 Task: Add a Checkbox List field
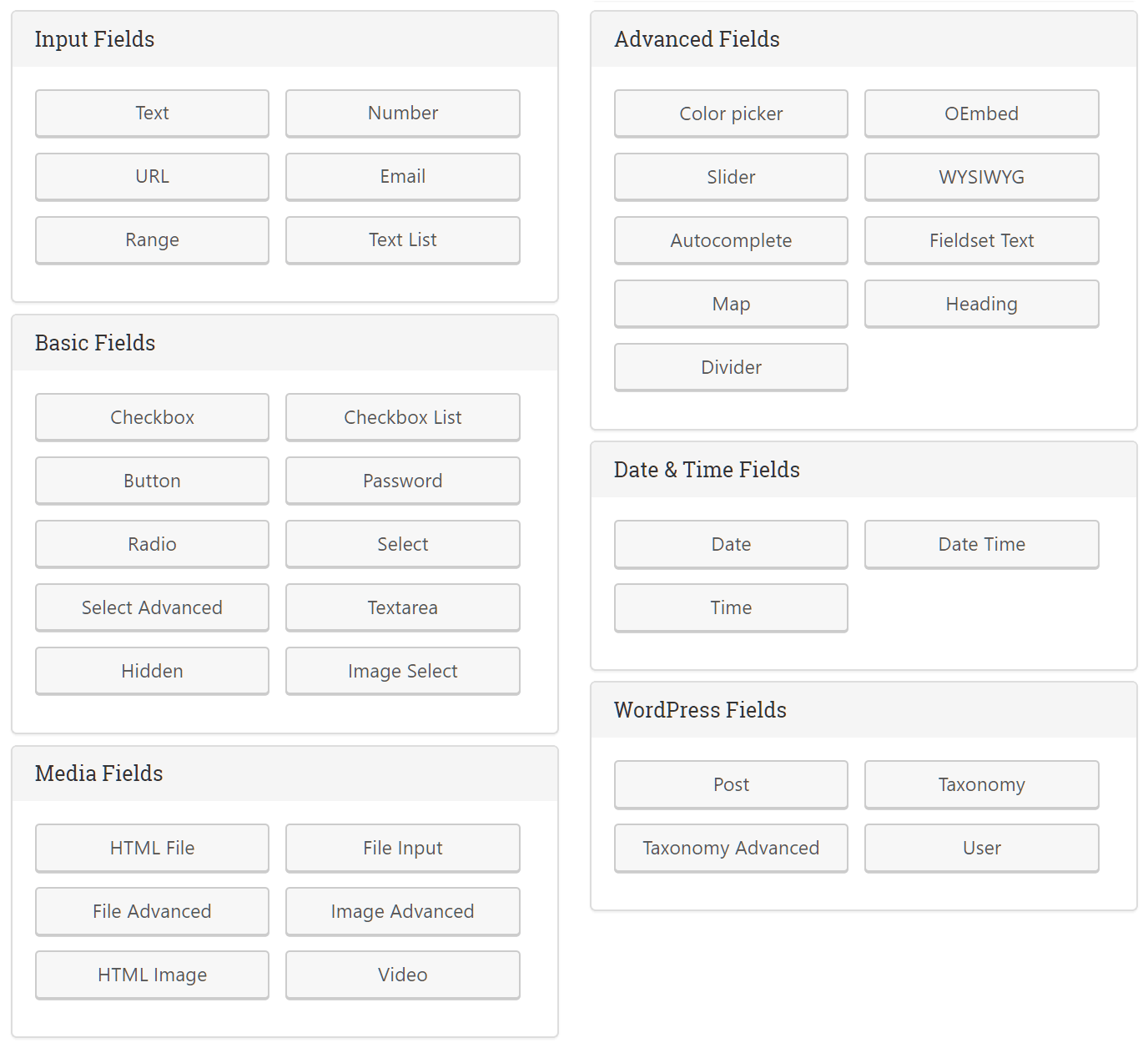tap(402, 417)
